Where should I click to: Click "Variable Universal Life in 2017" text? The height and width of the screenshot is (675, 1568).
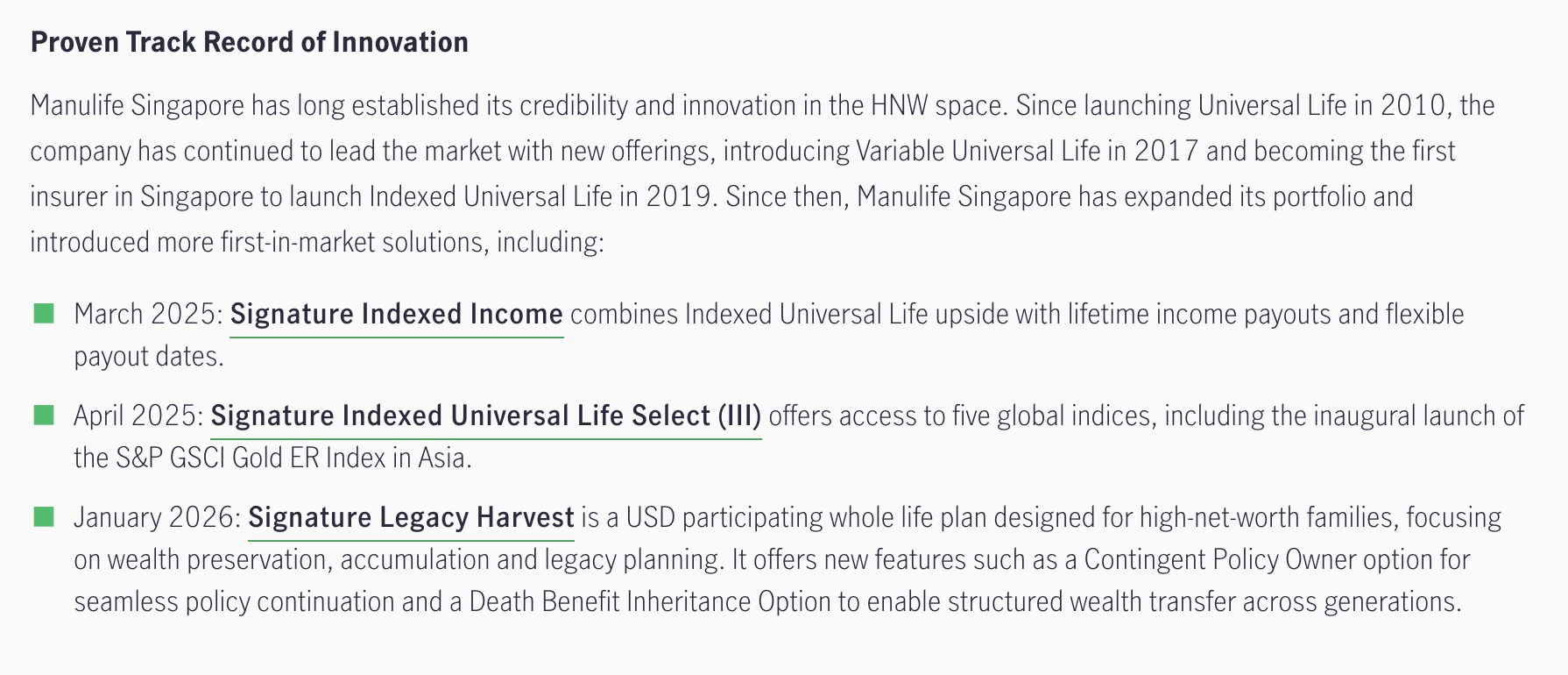(x=1027, y=151)
